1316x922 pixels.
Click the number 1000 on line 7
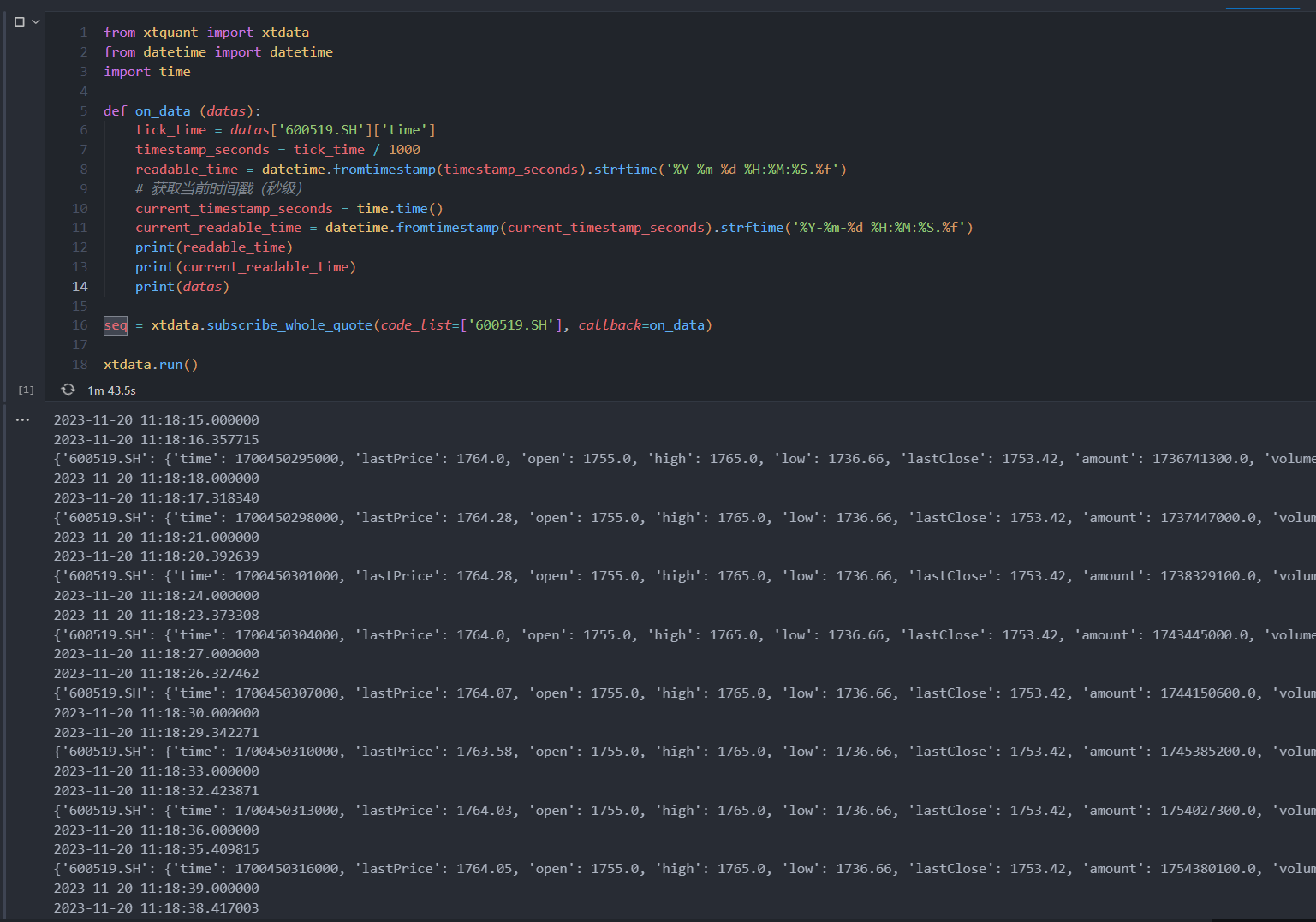(404, 150)
